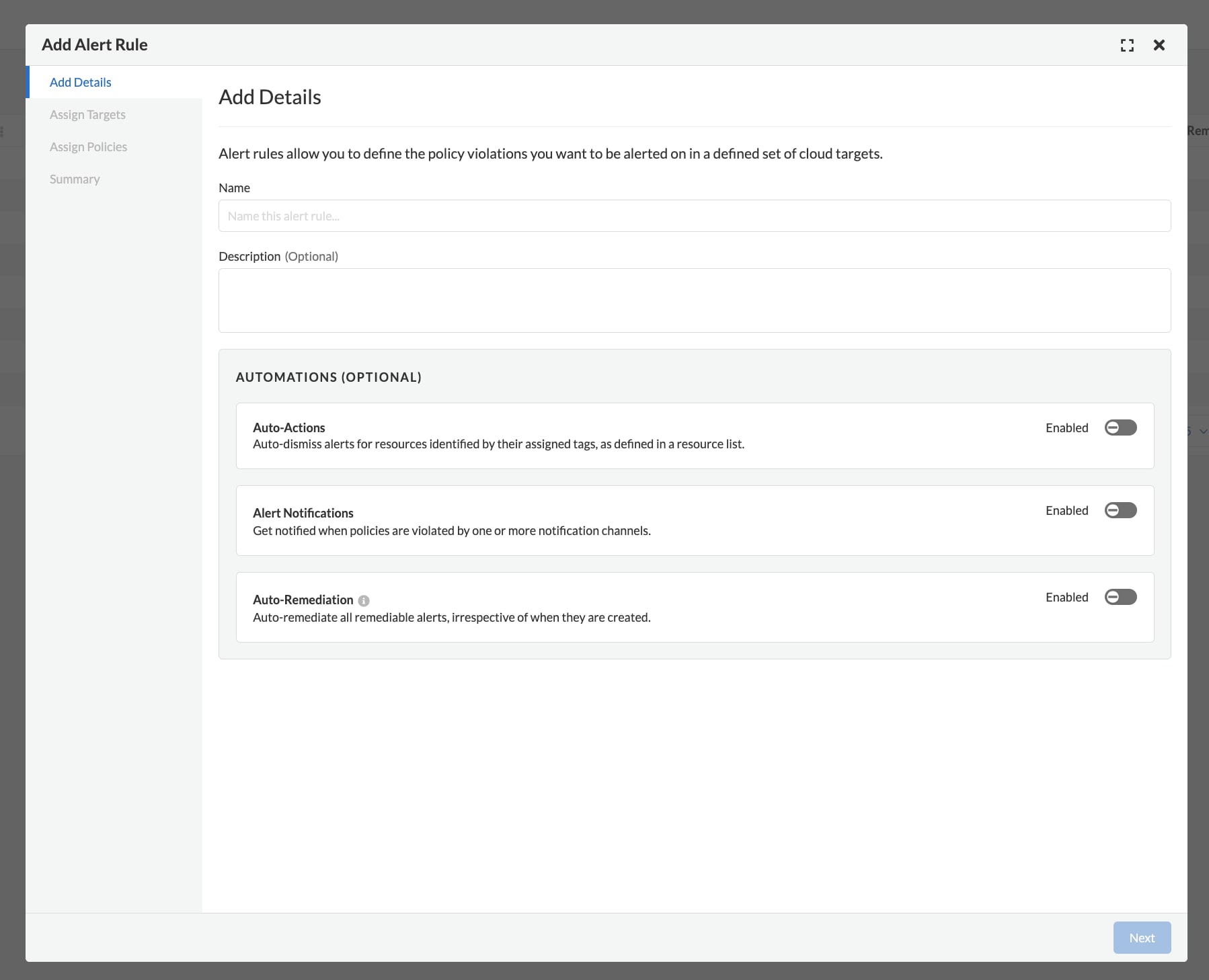
Task: Click the 'Auto-dismiss alerts for resources' description
Action: (499, 444)
